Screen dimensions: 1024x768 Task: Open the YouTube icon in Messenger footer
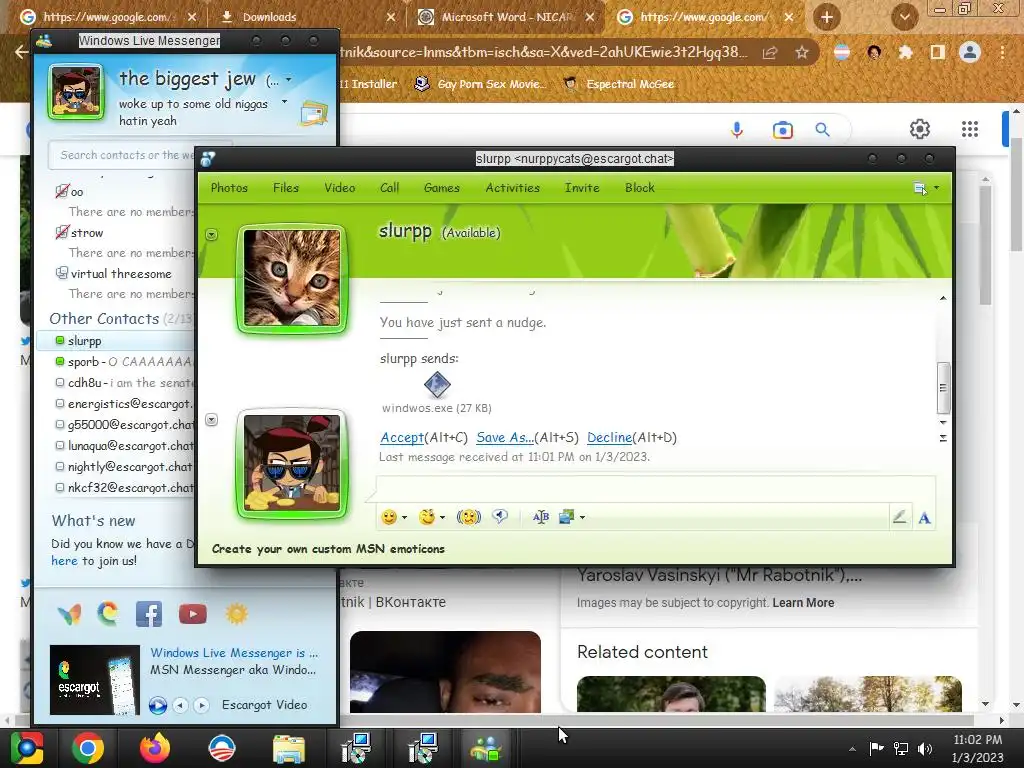tap(193, 614)
